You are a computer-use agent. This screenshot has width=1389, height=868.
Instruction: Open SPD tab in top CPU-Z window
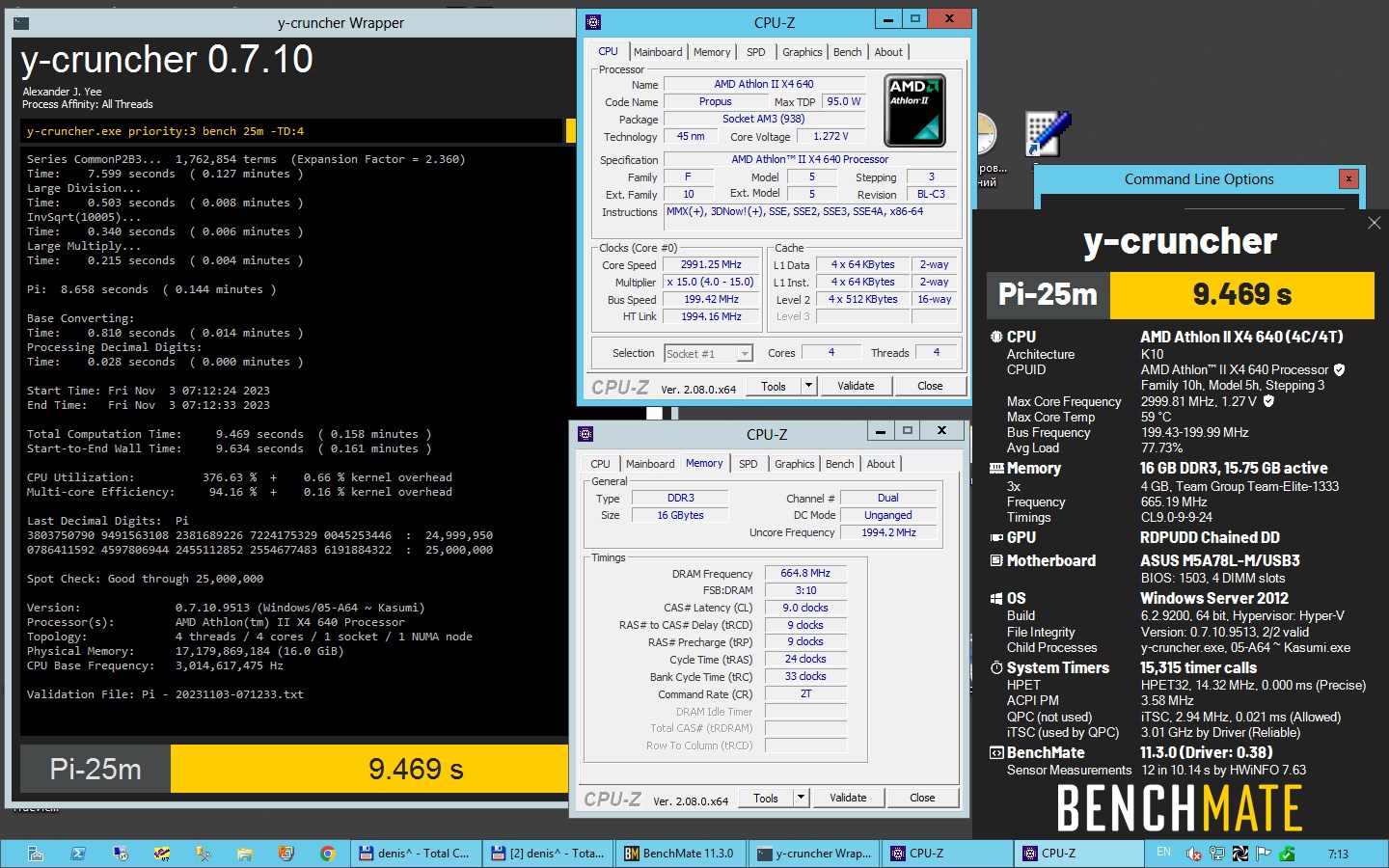[x=756, y=52]
